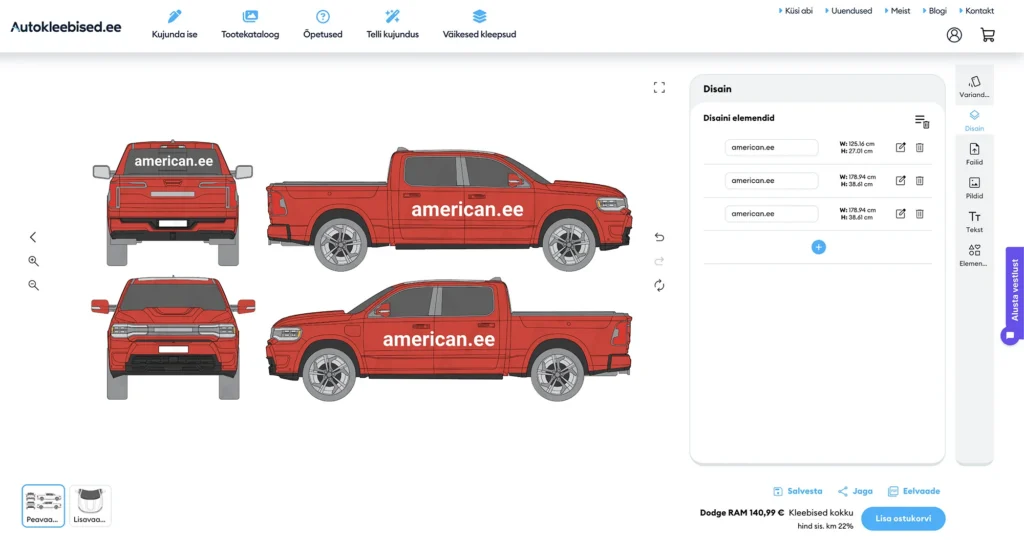
Task: Select american.ee text on lower side view
Action: pyautogui.click(x=439, y=340)
